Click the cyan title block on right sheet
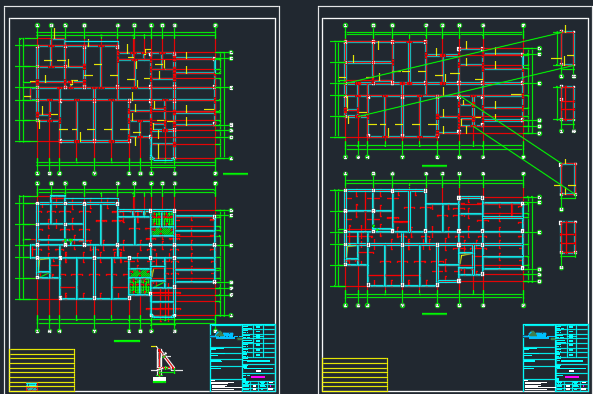Image resolution: width=593 pixels, height=394 pixels. (x=556, y=358)
